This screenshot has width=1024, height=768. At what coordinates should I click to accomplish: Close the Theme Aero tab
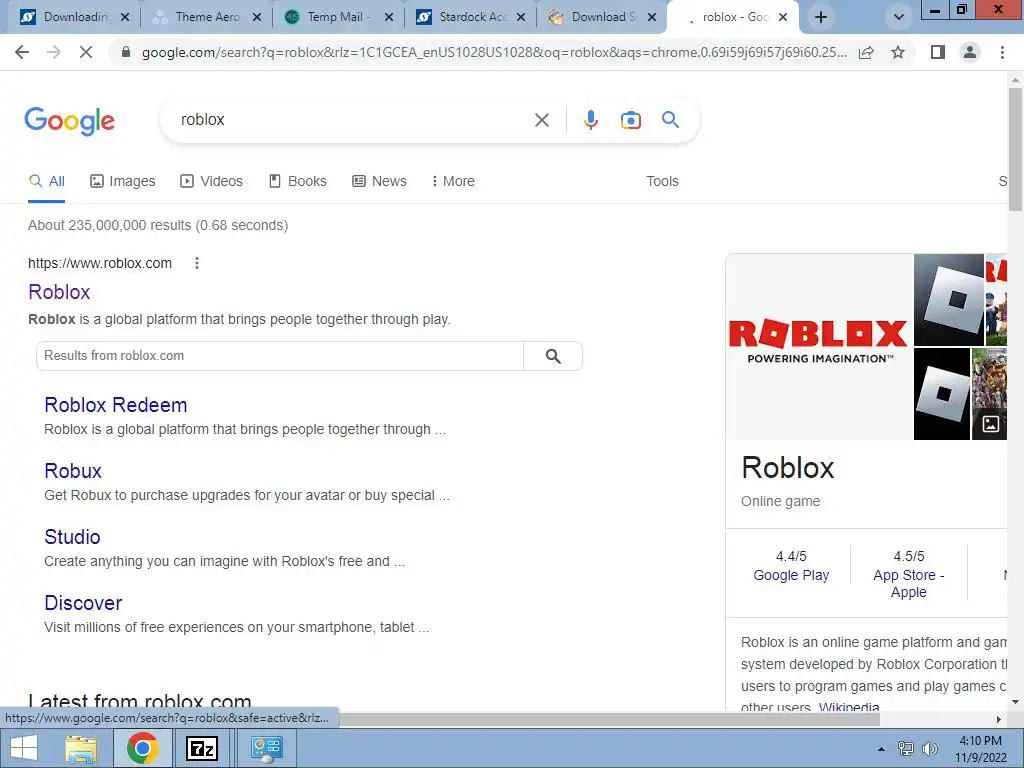pyautogui.click(x=257, y=18)
